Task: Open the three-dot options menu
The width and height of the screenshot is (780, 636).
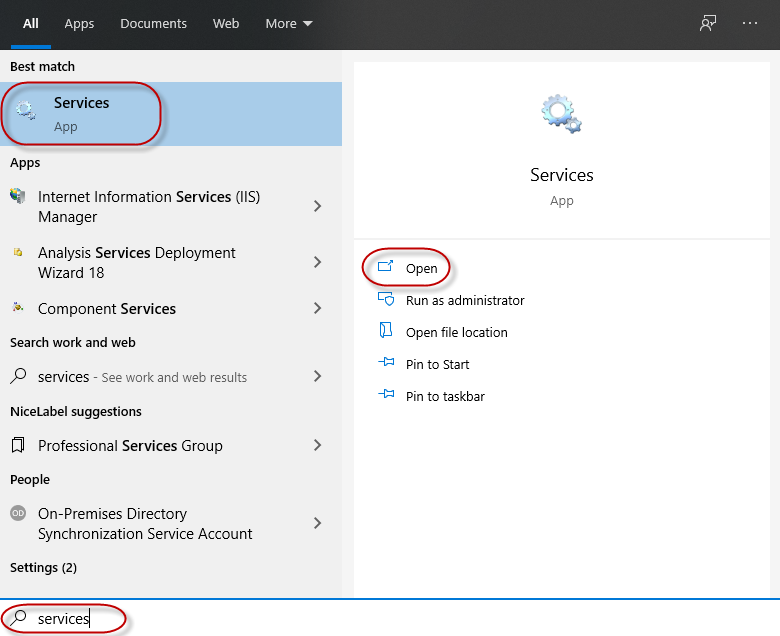Action: point(749,23)
